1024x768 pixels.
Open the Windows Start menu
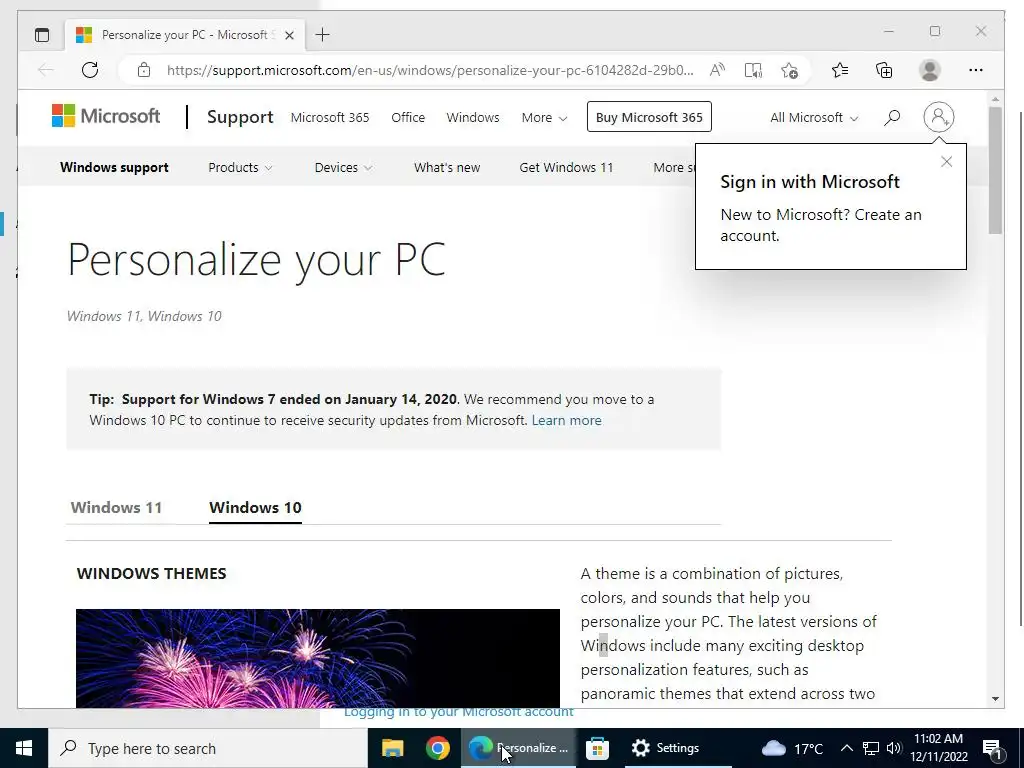(24, 748)
